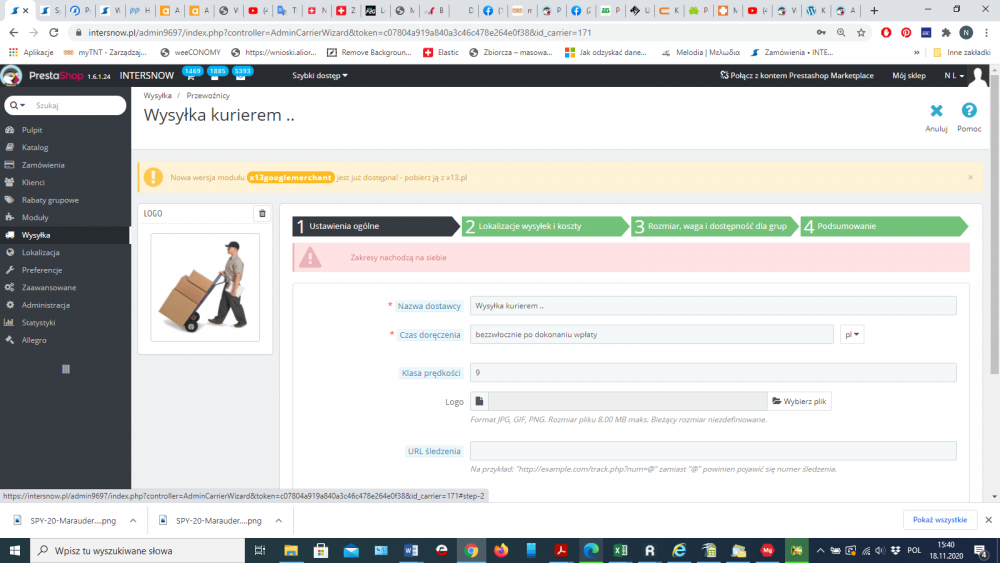Open the Pinterest extension icon
The width and height of the screenshot is (1000, 563).
(906, 33)
